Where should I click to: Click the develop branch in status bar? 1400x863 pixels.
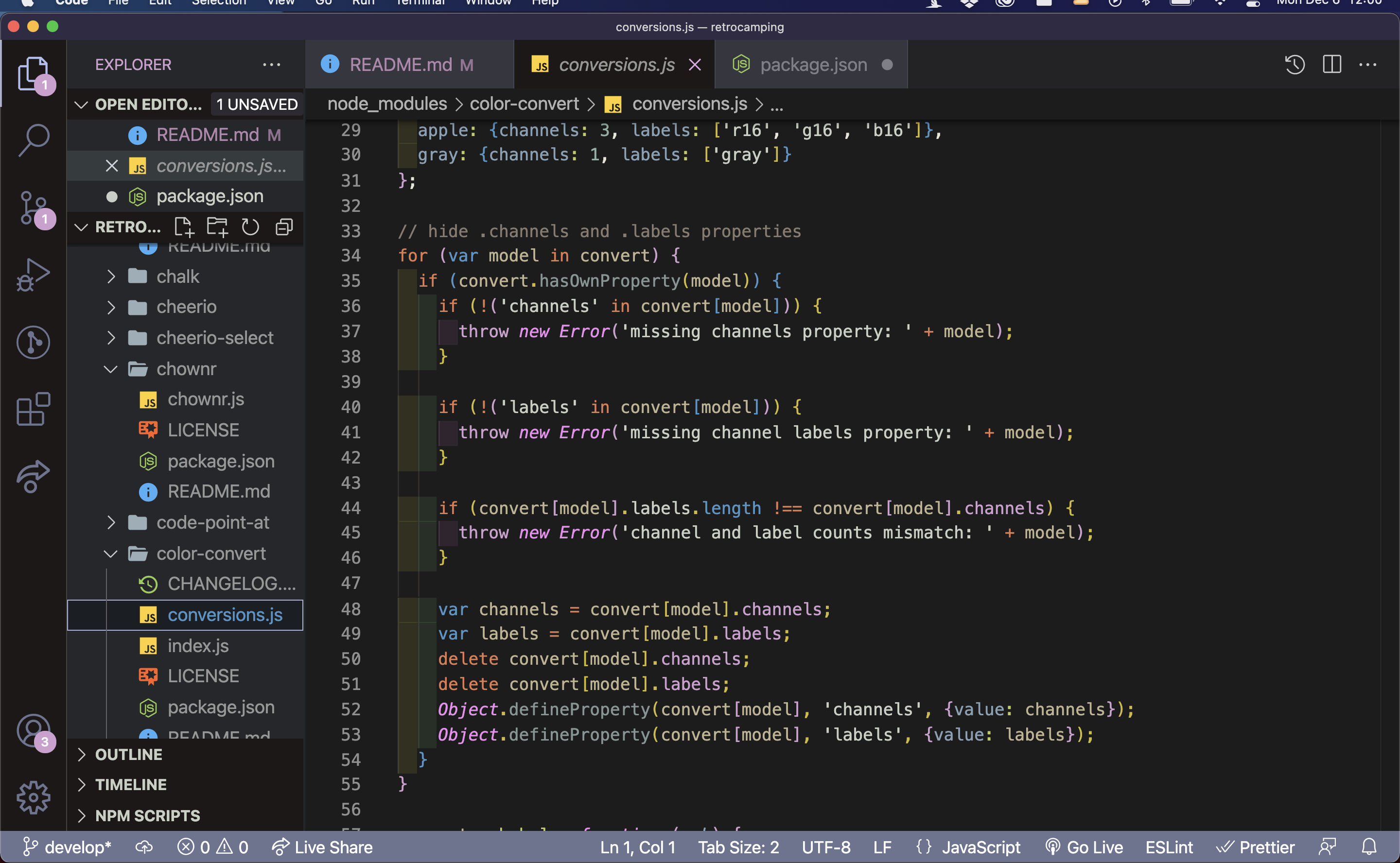(68, 847)
